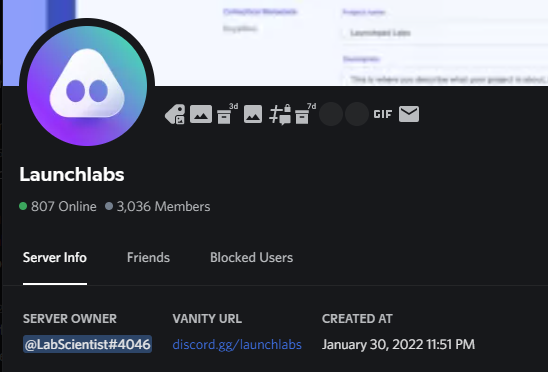Click the 3,036 Members count

(x=158, y=206)
